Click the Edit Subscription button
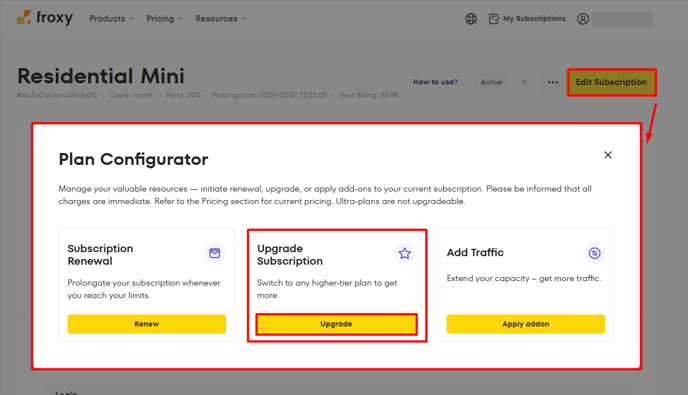 point(611,82)
